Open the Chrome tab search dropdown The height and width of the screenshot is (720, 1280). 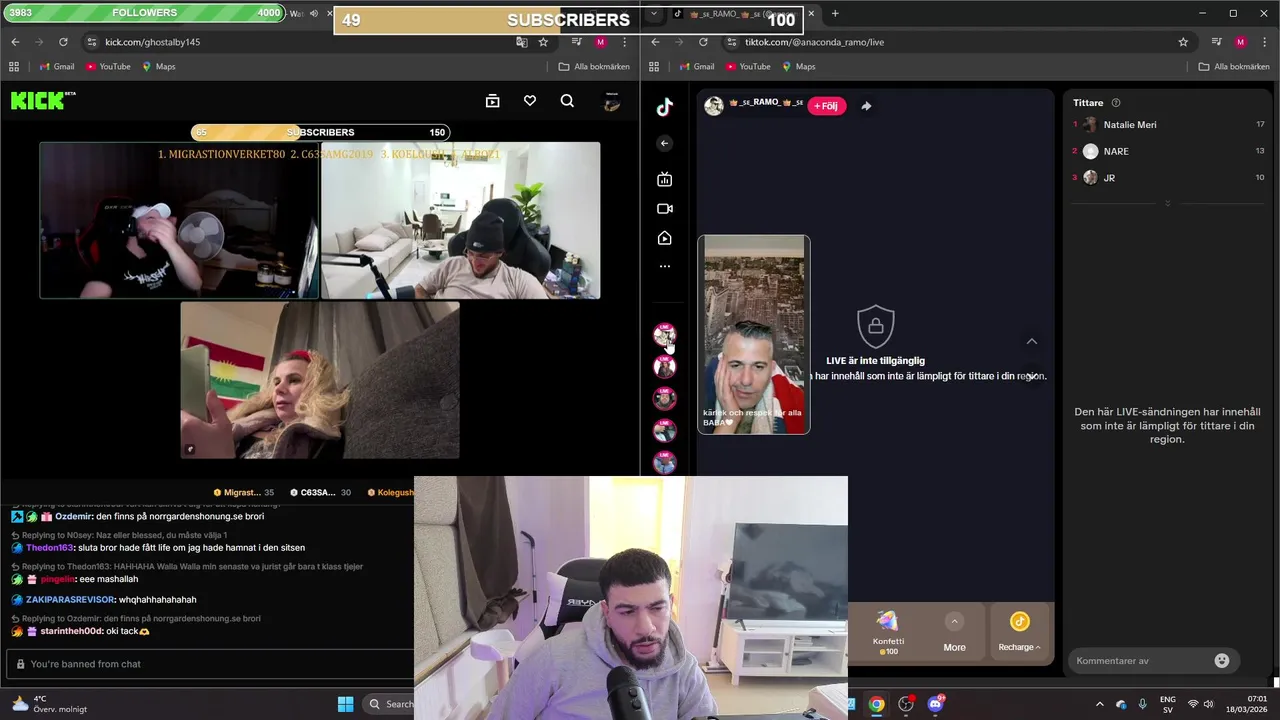[653, 14]
